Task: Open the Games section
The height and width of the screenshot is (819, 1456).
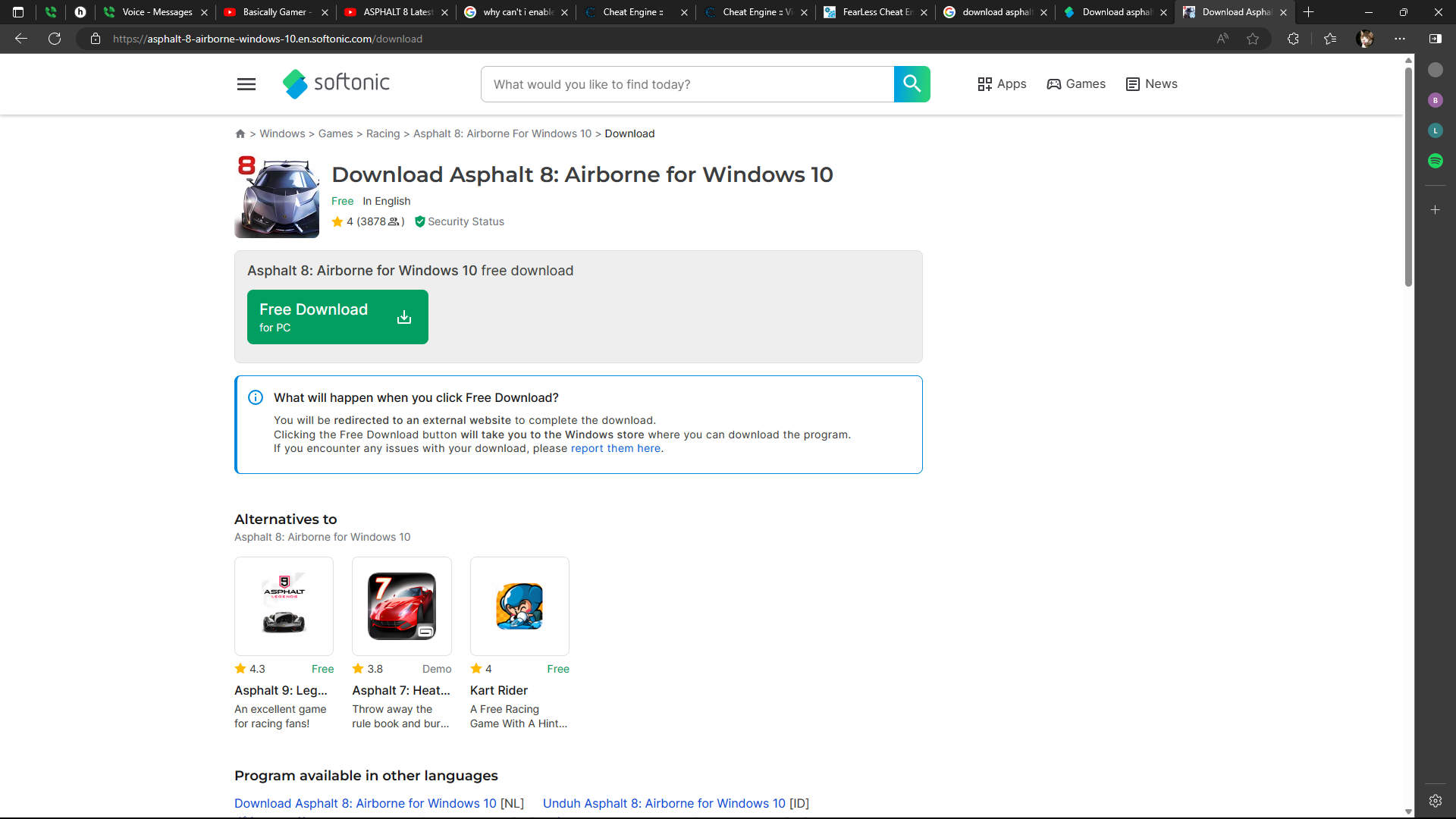Action: pyautogui.click(x=1076, y=83)
